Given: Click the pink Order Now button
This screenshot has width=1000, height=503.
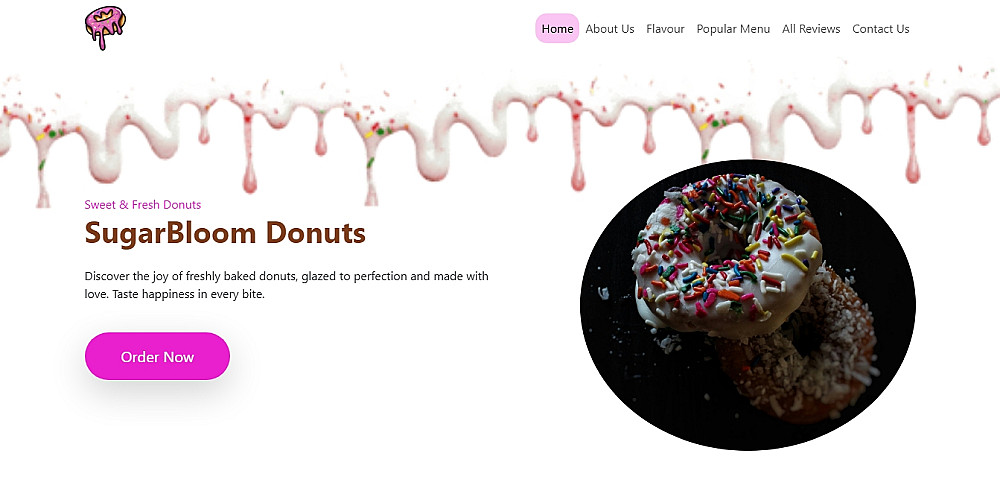Looking at the screenshot, I should [x=158, y=356].
